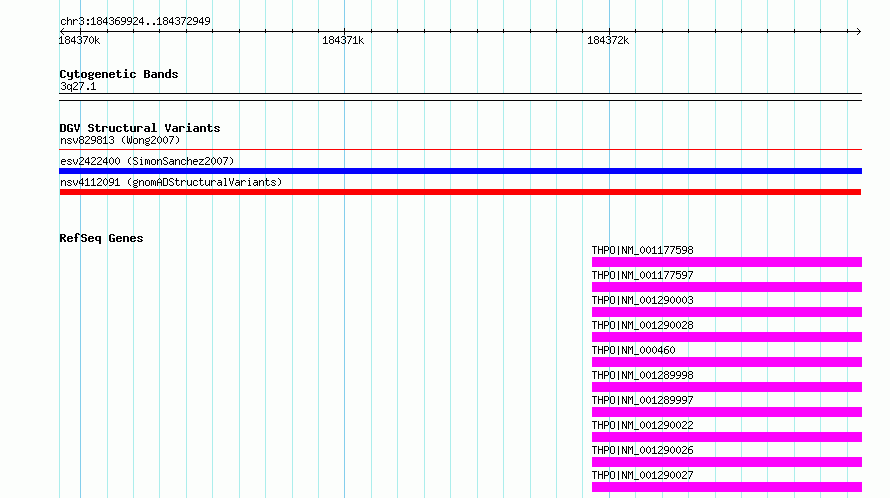Select the THPO|NM_001289997 transcript label

643,400
